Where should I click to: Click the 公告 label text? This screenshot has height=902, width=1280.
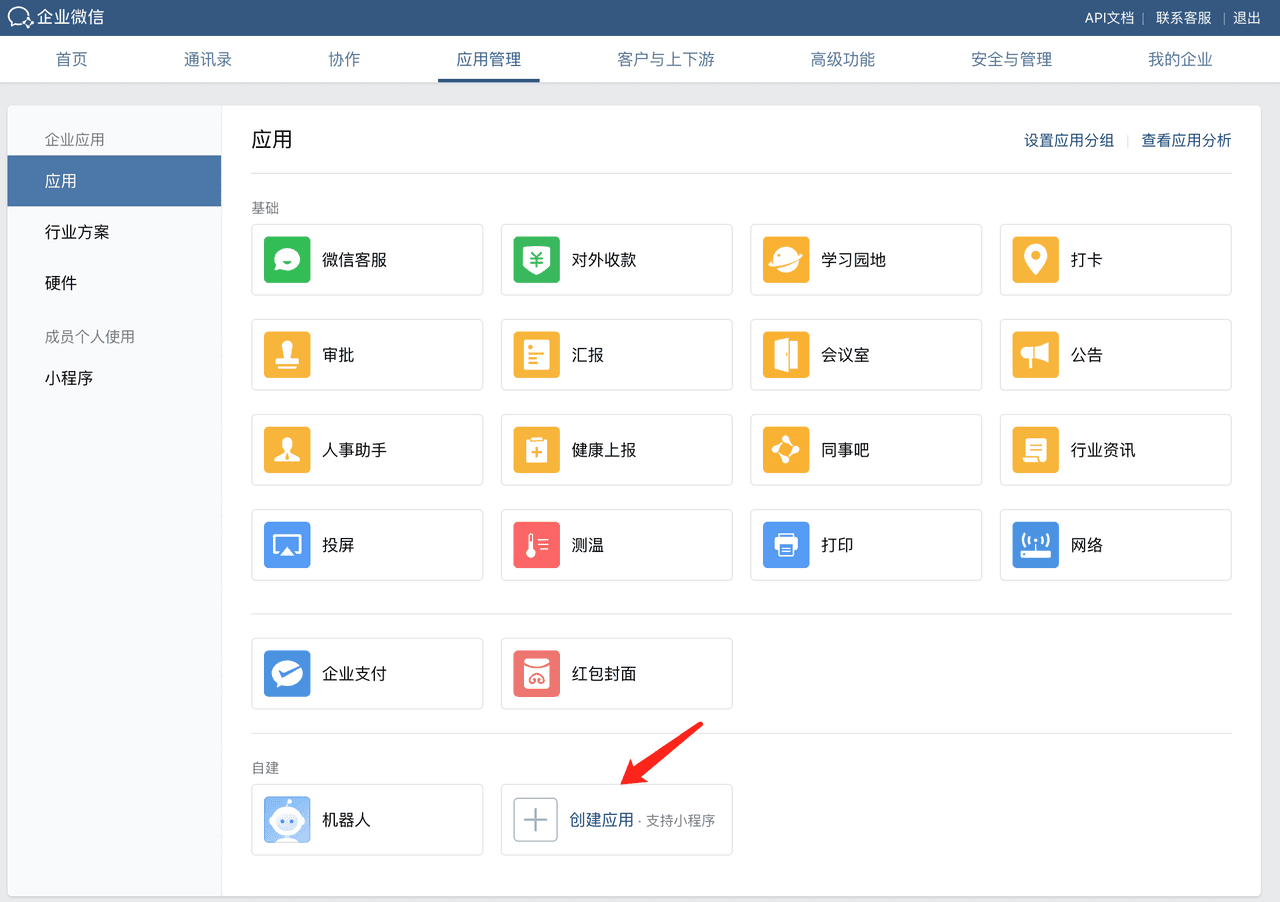pos(1087,355)
